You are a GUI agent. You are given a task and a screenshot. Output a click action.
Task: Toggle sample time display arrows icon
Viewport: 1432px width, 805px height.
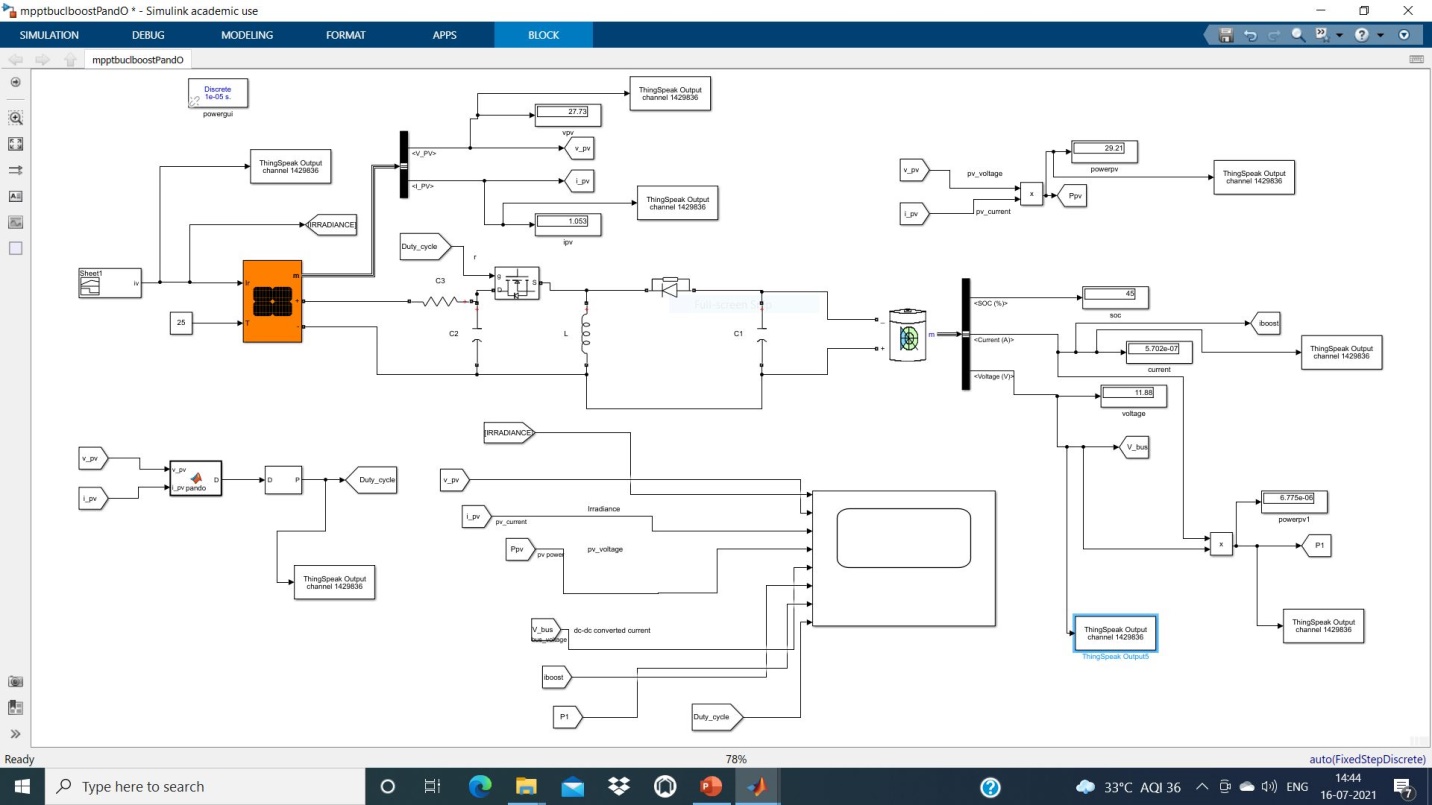pos(15,170)
